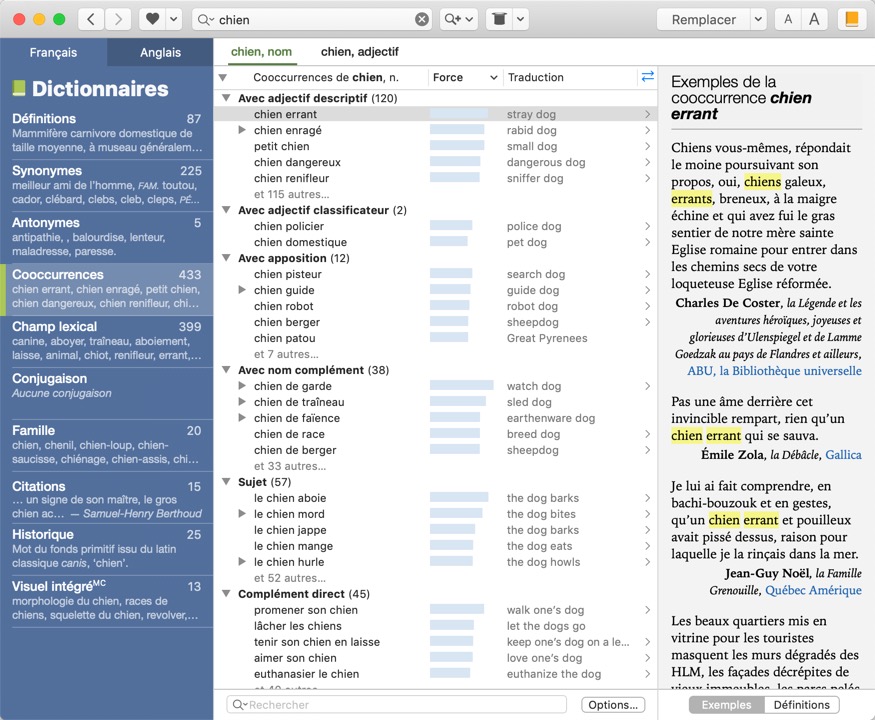Open the Historique dictionary section
The height and width of the screenshot is (720, 875).
click(x=107, y=548)
